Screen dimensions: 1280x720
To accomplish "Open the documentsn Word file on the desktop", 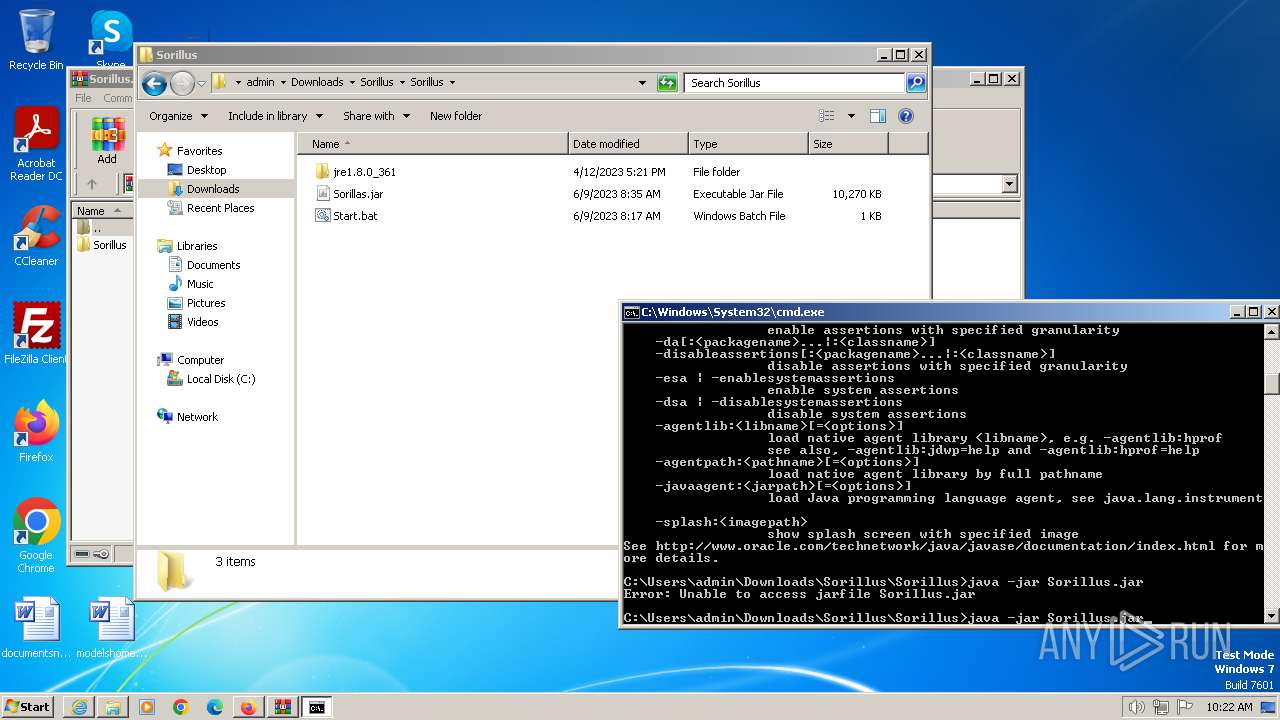I will click(x=36, y=628).
